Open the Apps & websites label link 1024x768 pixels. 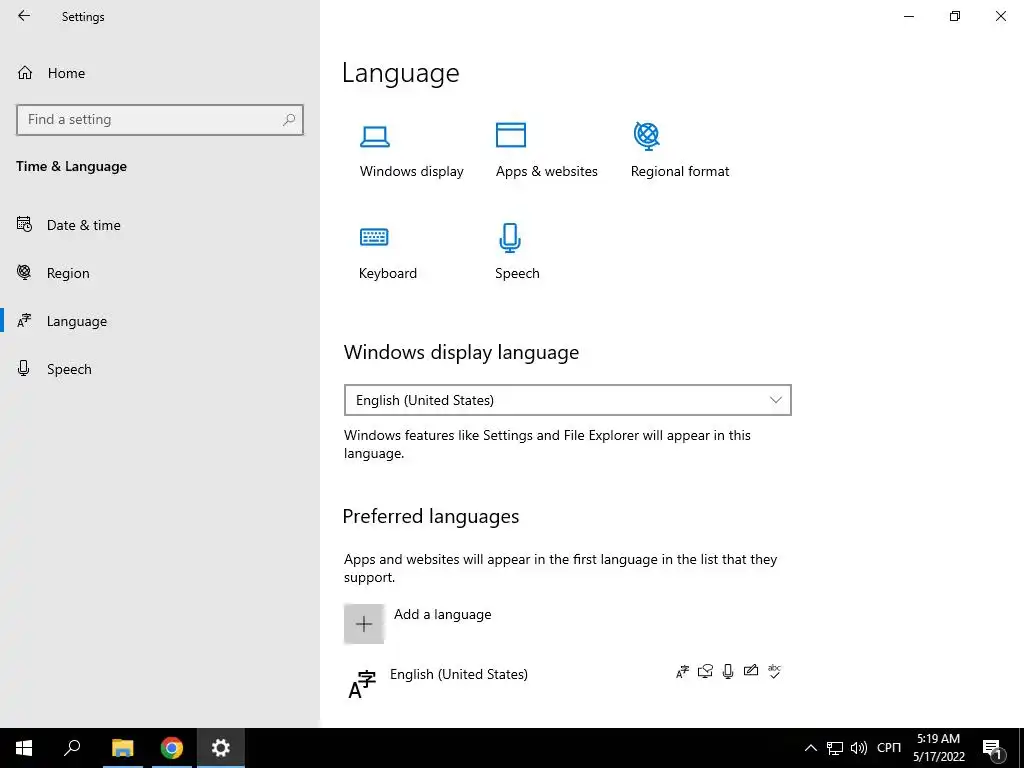(547, 171)
